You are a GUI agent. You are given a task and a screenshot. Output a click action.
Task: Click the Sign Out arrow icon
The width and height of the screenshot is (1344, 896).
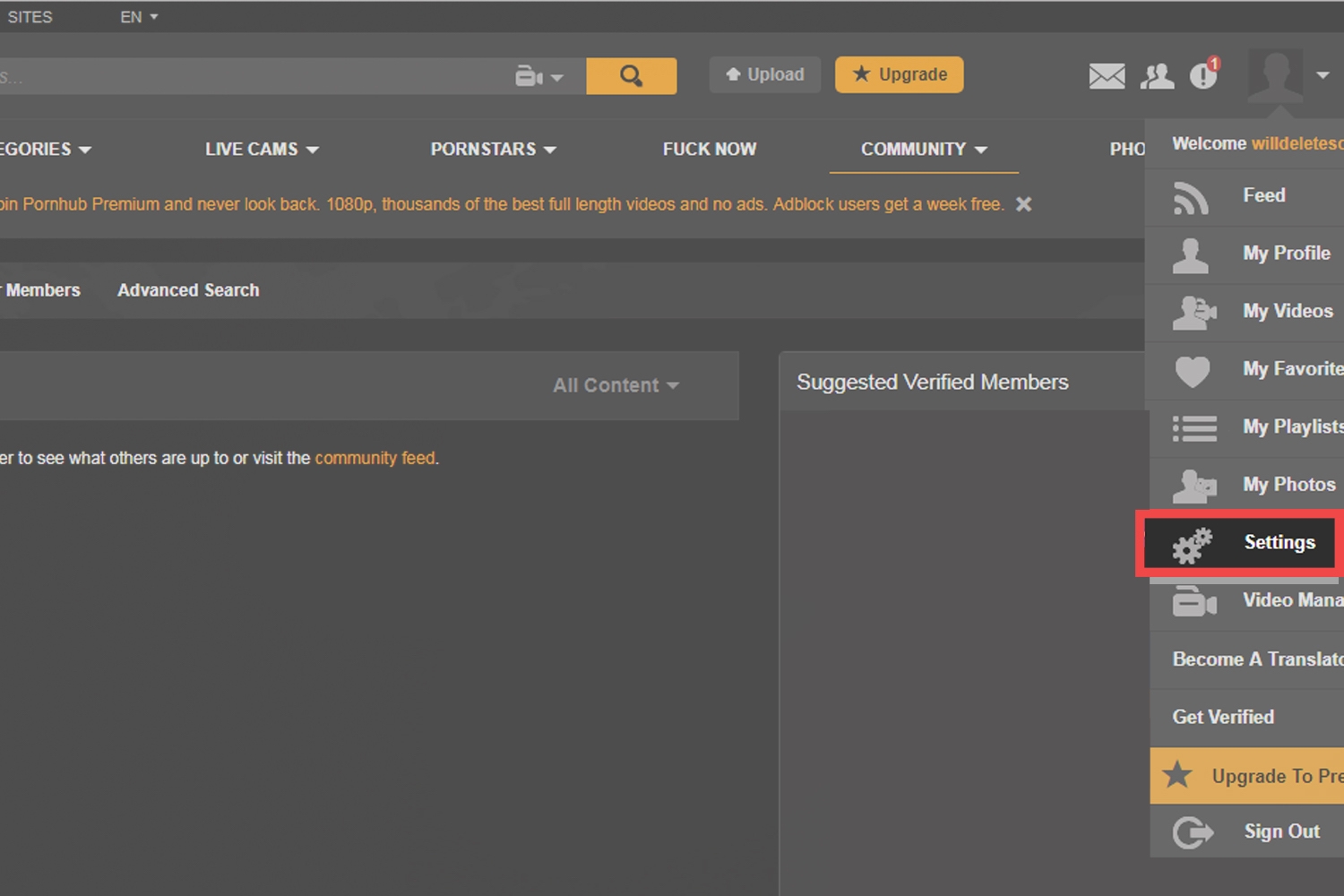pos(1193,832)
